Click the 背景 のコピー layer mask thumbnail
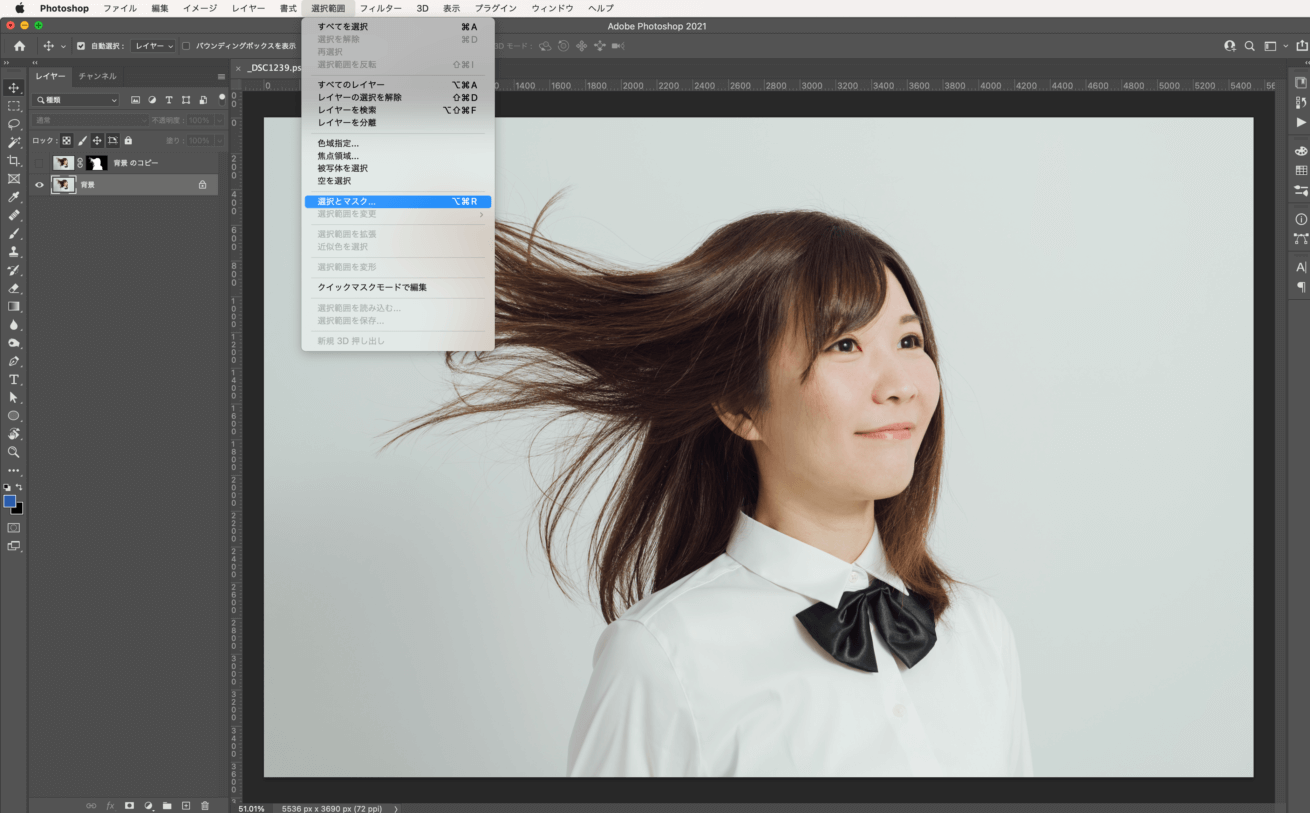The width and height of the screenshot is (1310, 813). tap(97, 163)
